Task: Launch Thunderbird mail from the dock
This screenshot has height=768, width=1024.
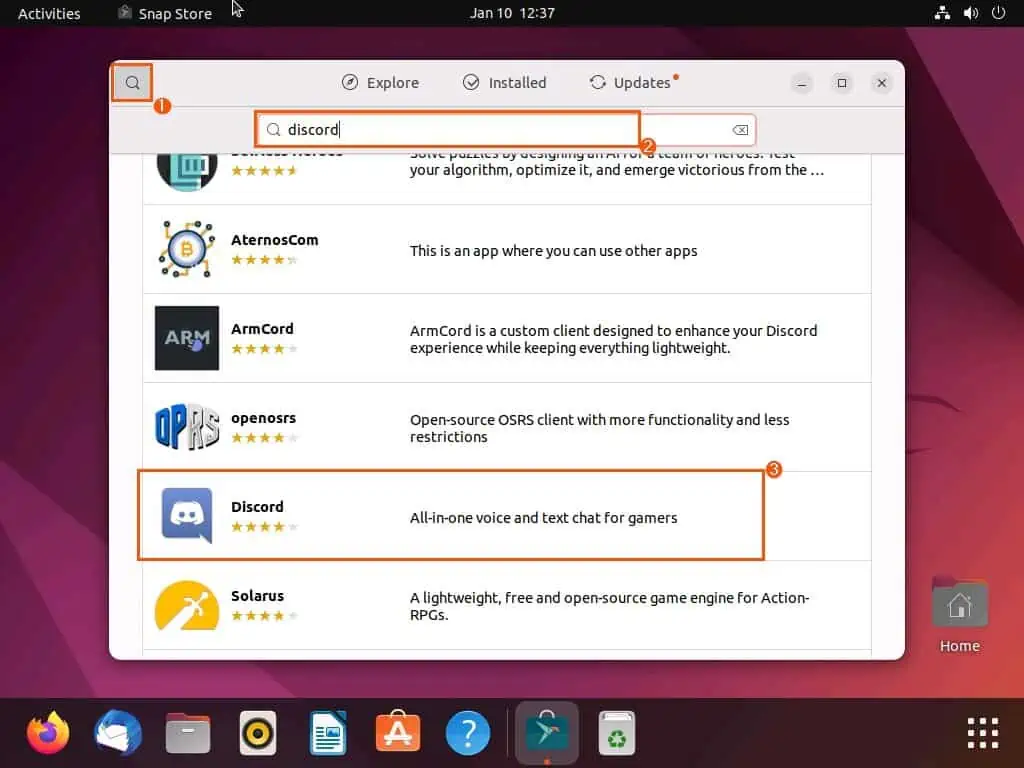Action: (118, 733)
